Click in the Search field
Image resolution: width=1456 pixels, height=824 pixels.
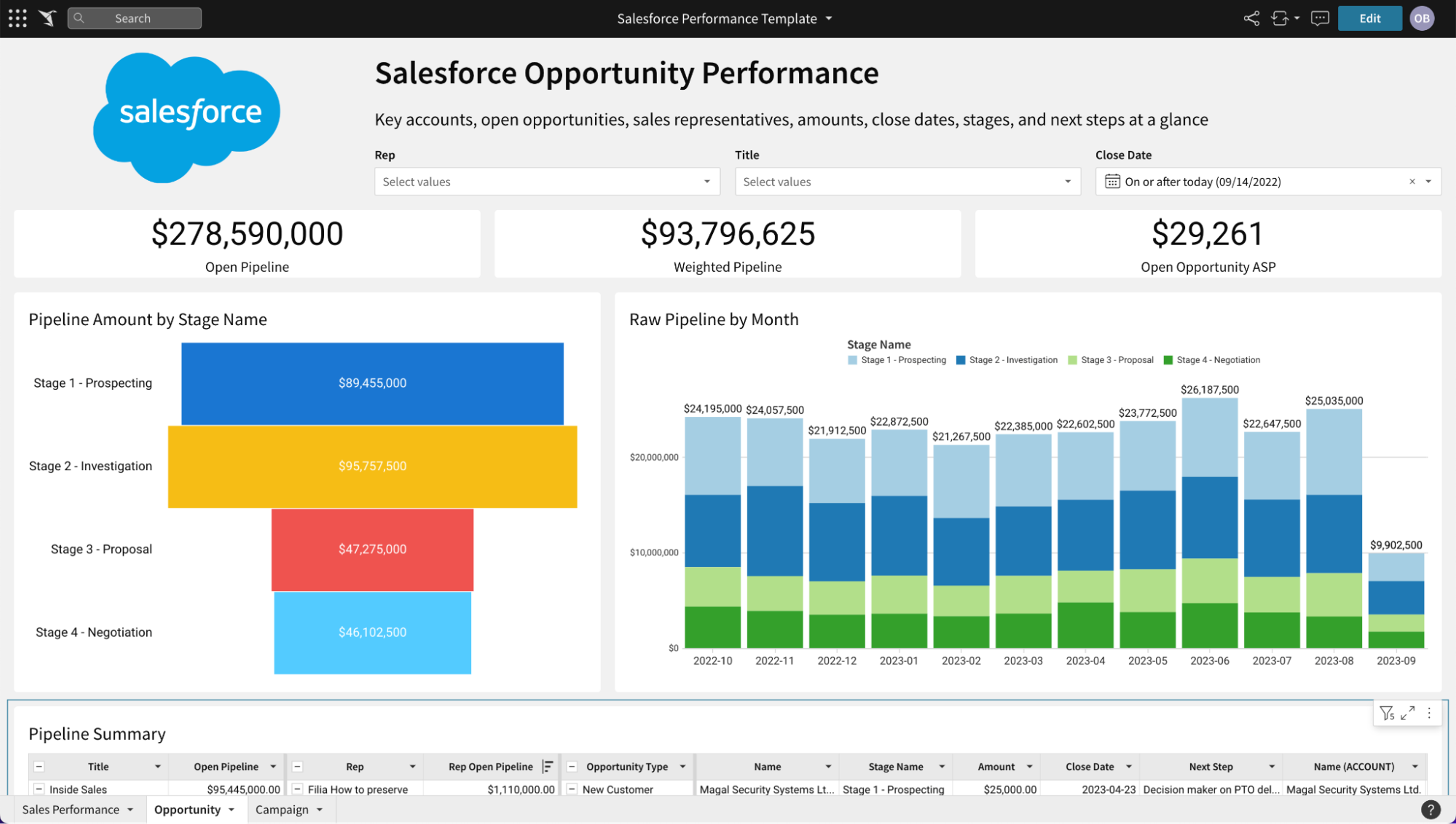point(134,18)
